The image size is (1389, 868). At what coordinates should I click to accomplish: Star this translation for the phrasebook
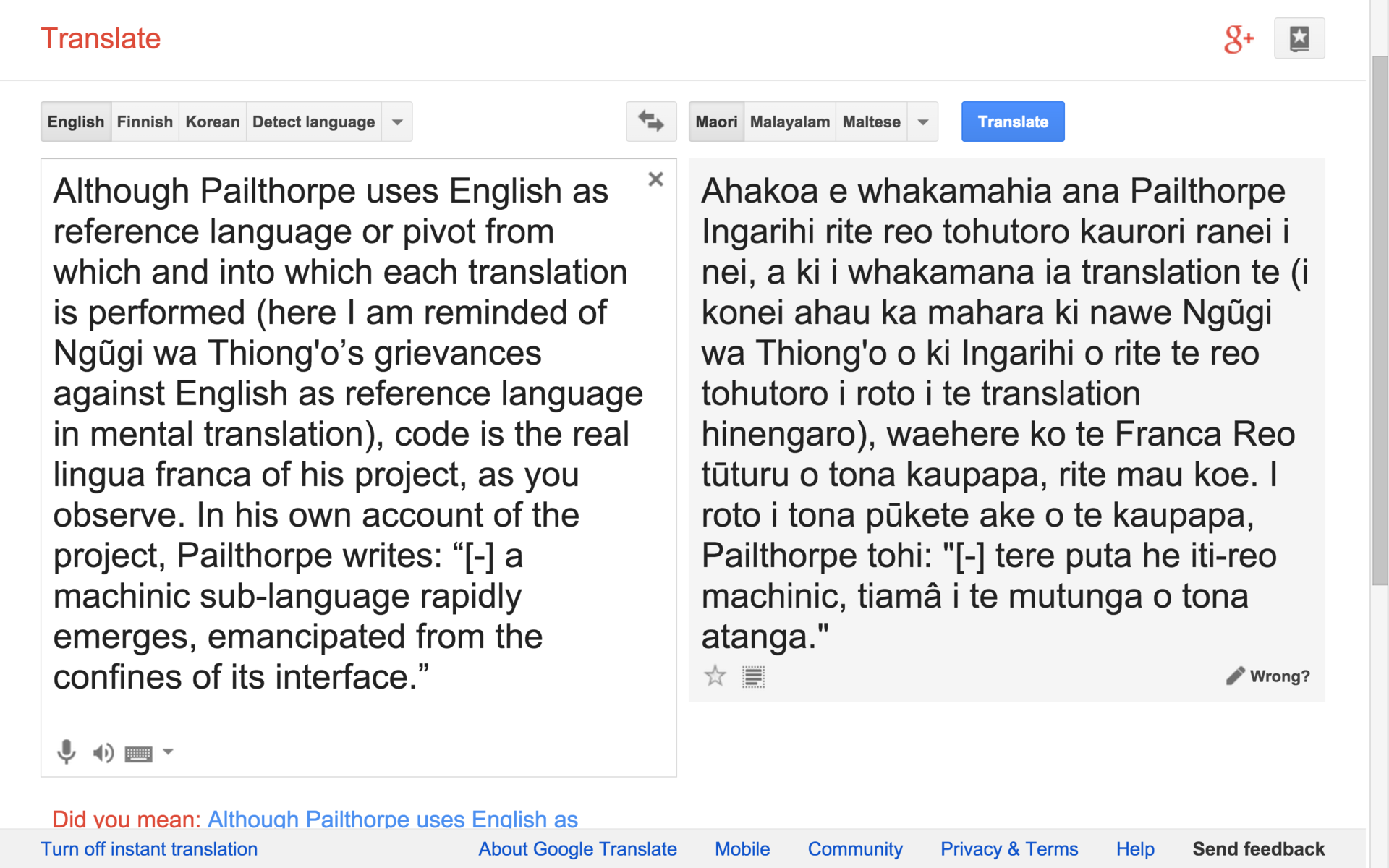(x=715, y=676)
